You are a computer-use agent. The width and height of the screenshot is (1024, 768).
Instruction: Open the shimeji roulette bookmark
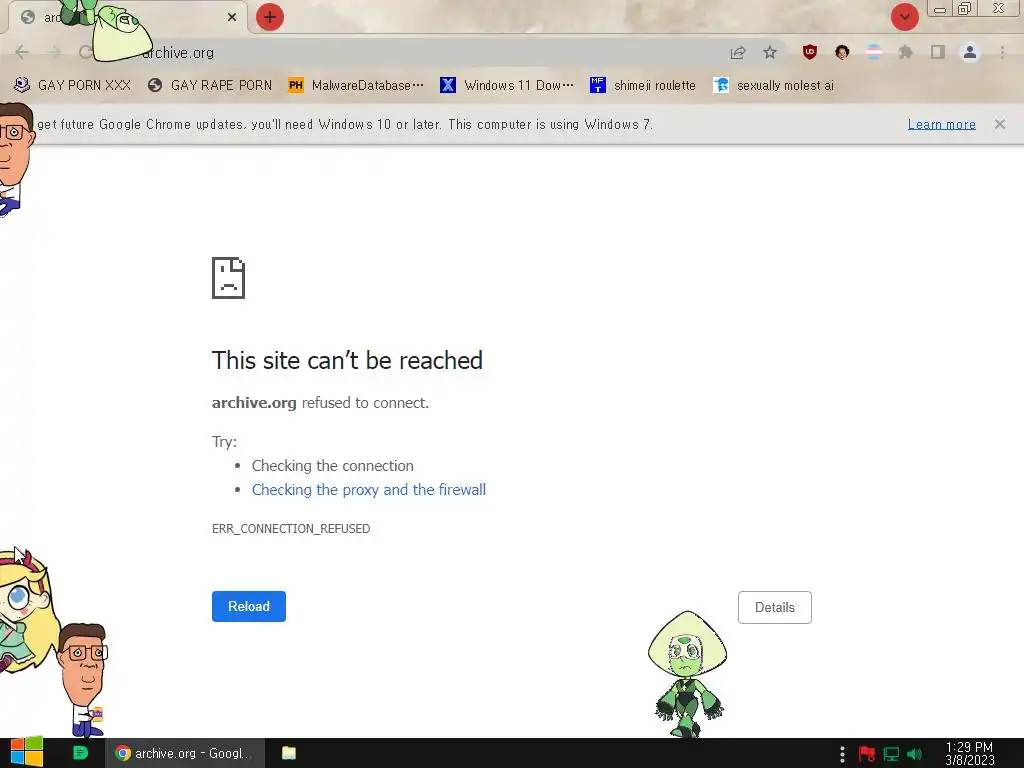643,85
